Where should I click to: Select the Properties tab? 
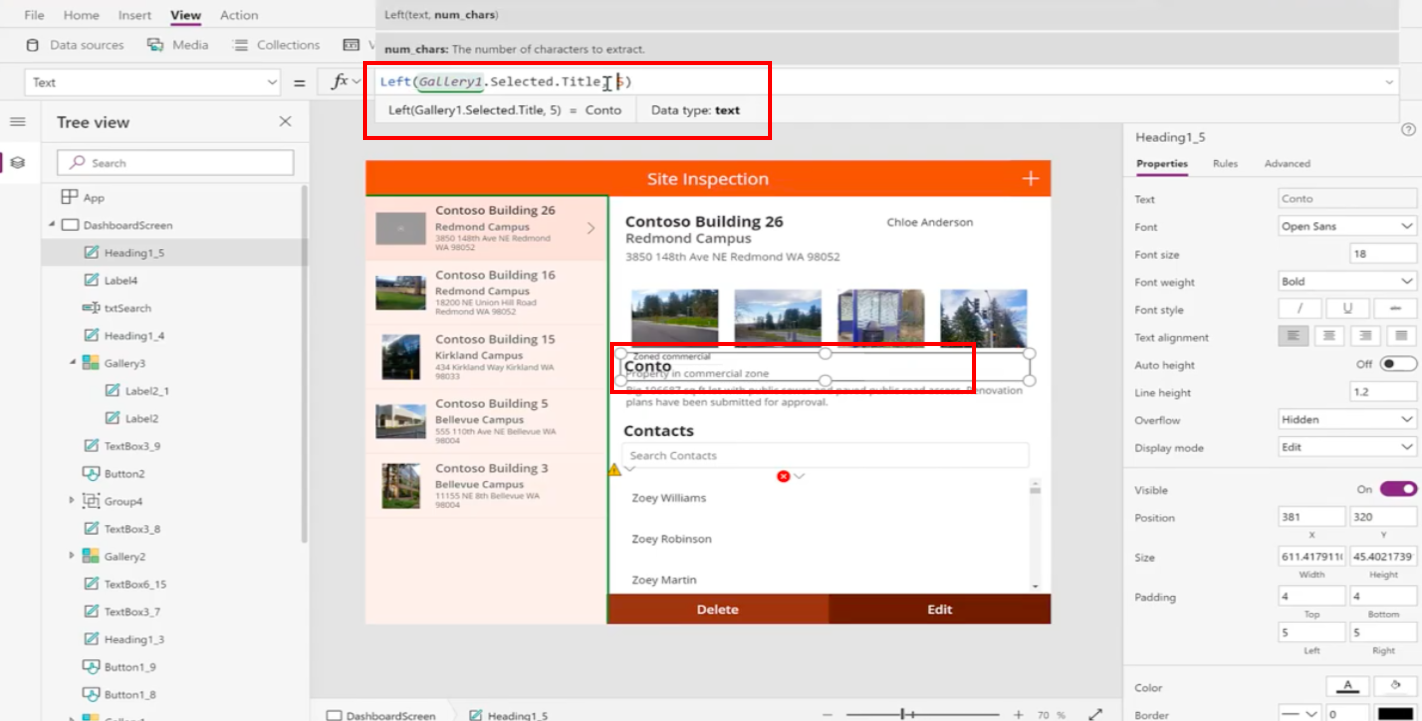[x=1162, y=163]
